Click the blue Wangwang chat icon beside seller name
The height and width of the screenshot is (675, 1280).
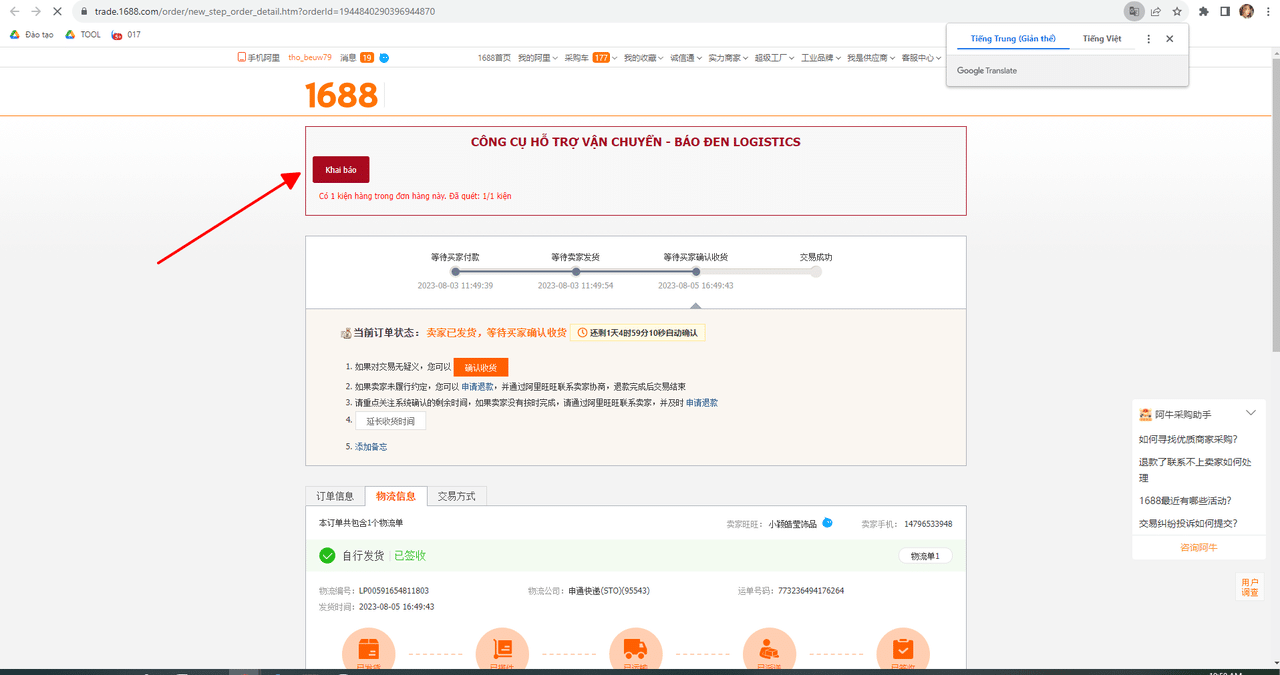pyautogui.click(x=827, y=523)
